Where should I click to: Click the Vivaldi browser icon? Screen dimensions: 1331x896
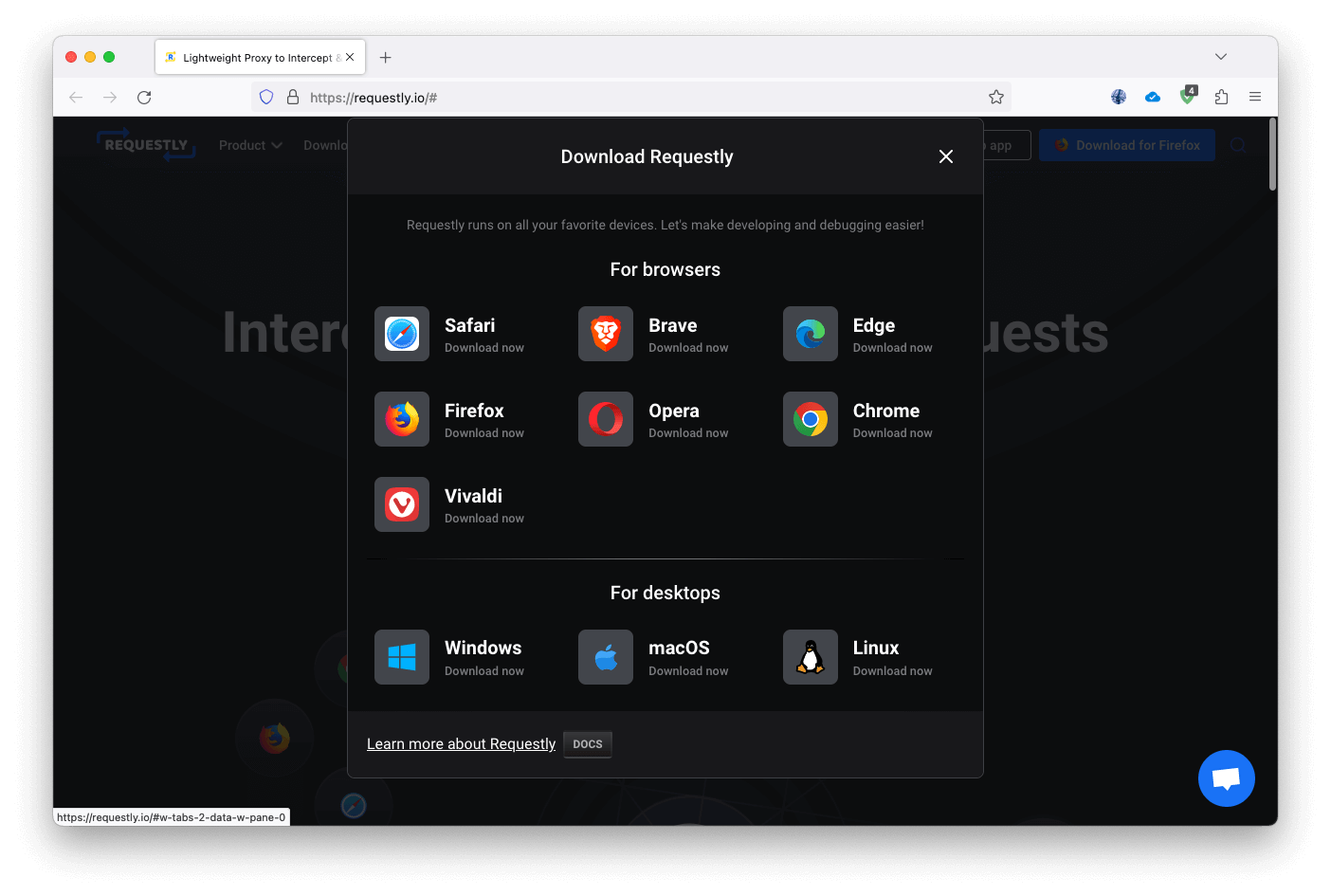[x=402, y=504]
